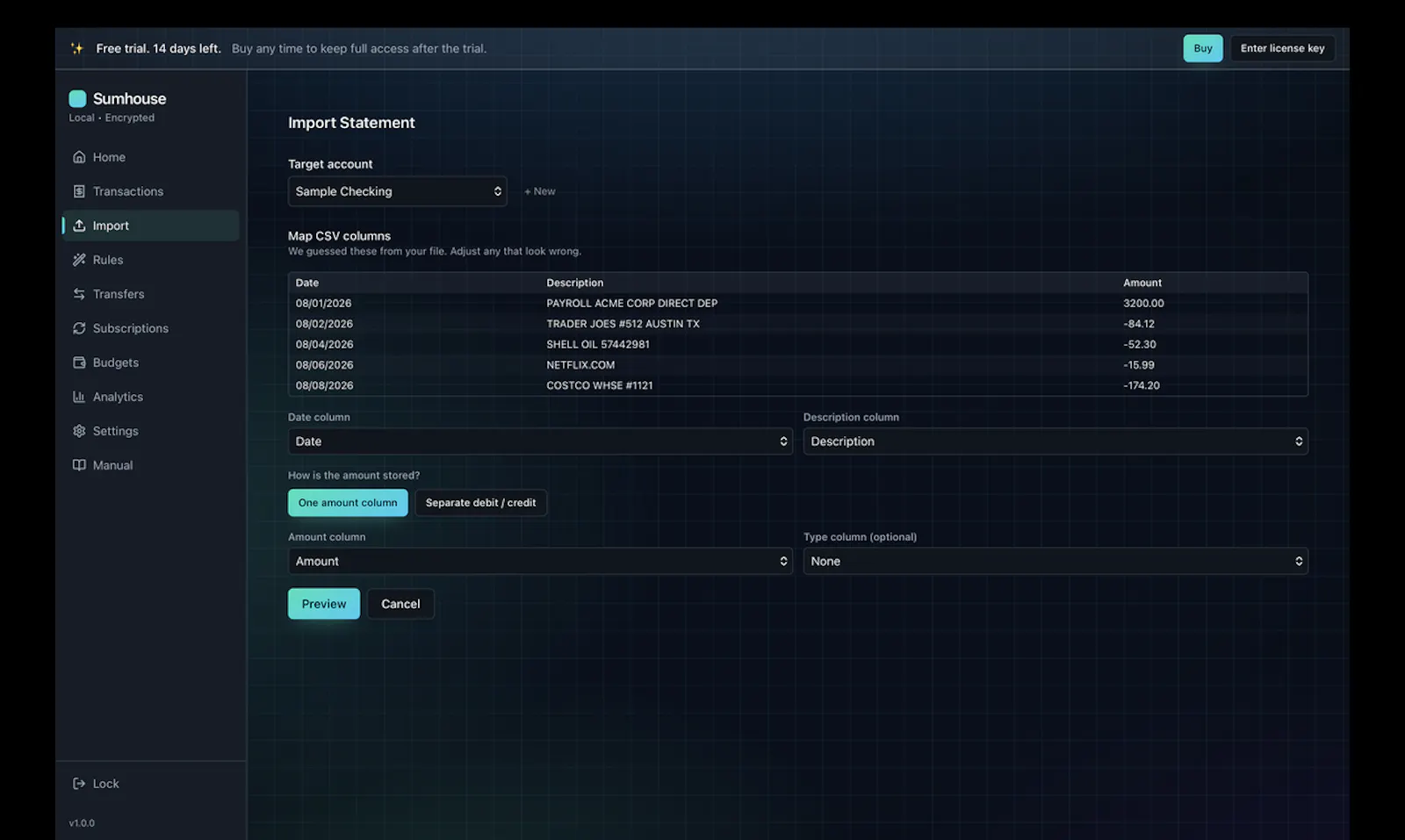
Task: Click the PAYROLL ACME CORP DIRECT DEP cell
Action: click(x=632, y=304)
